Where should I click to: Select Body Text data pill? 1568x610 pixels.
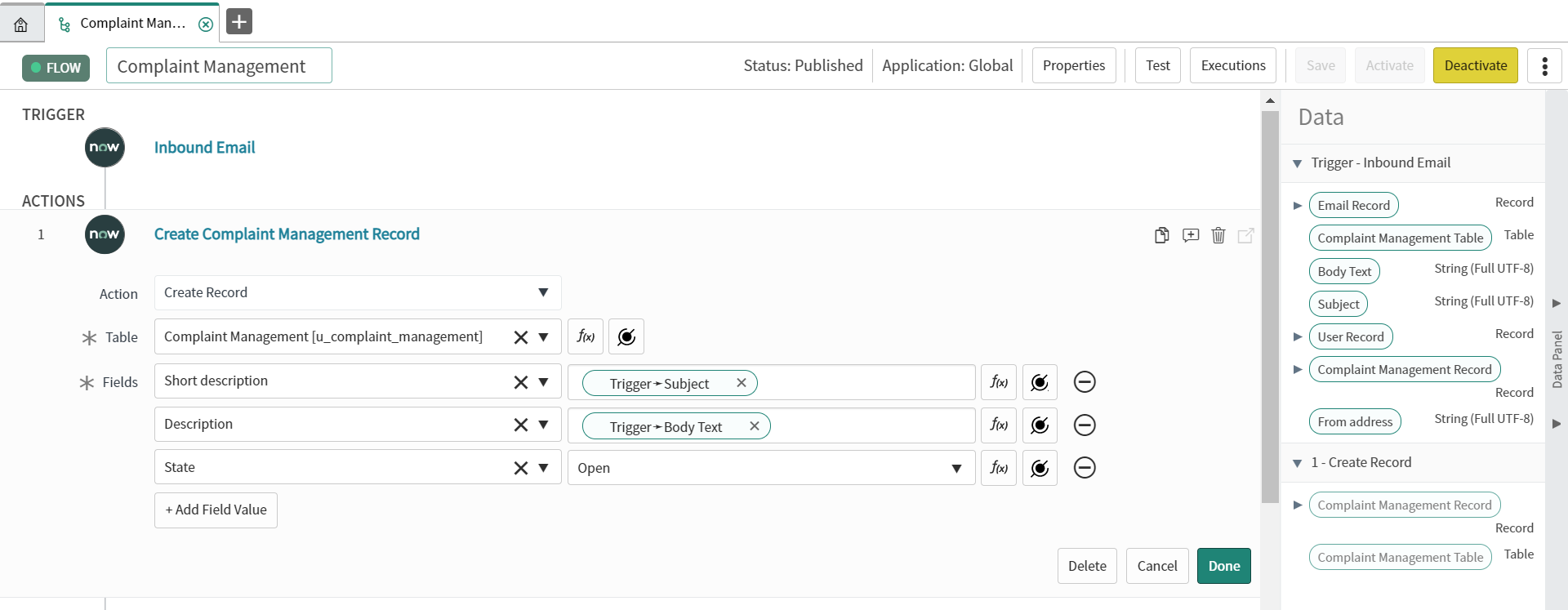1344,271
